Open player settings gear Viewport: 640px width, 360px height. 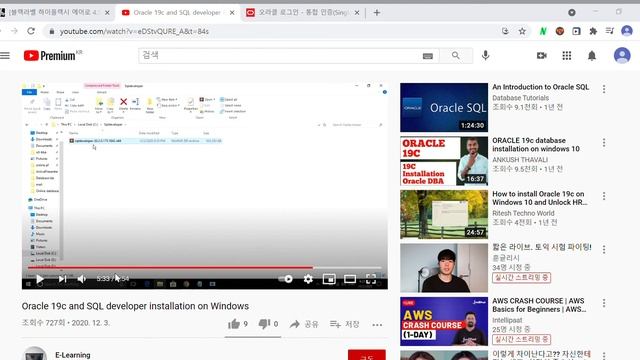pyautogui.click(x=308, y=279)
